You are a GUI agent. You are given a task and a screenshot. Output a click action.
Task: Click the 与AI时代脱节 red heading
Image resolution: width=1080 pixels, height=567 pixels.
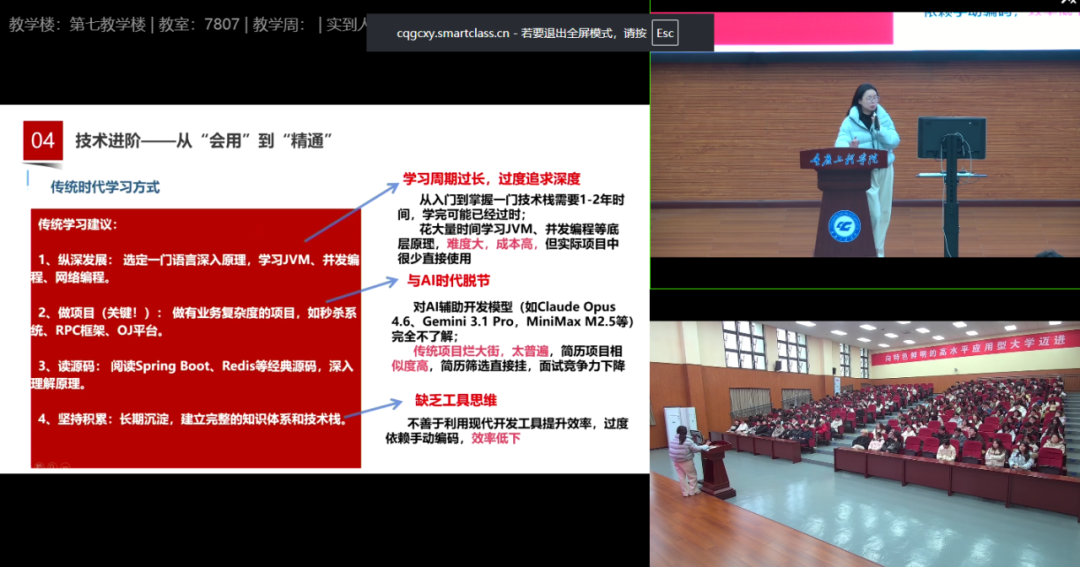click(448, 281)
